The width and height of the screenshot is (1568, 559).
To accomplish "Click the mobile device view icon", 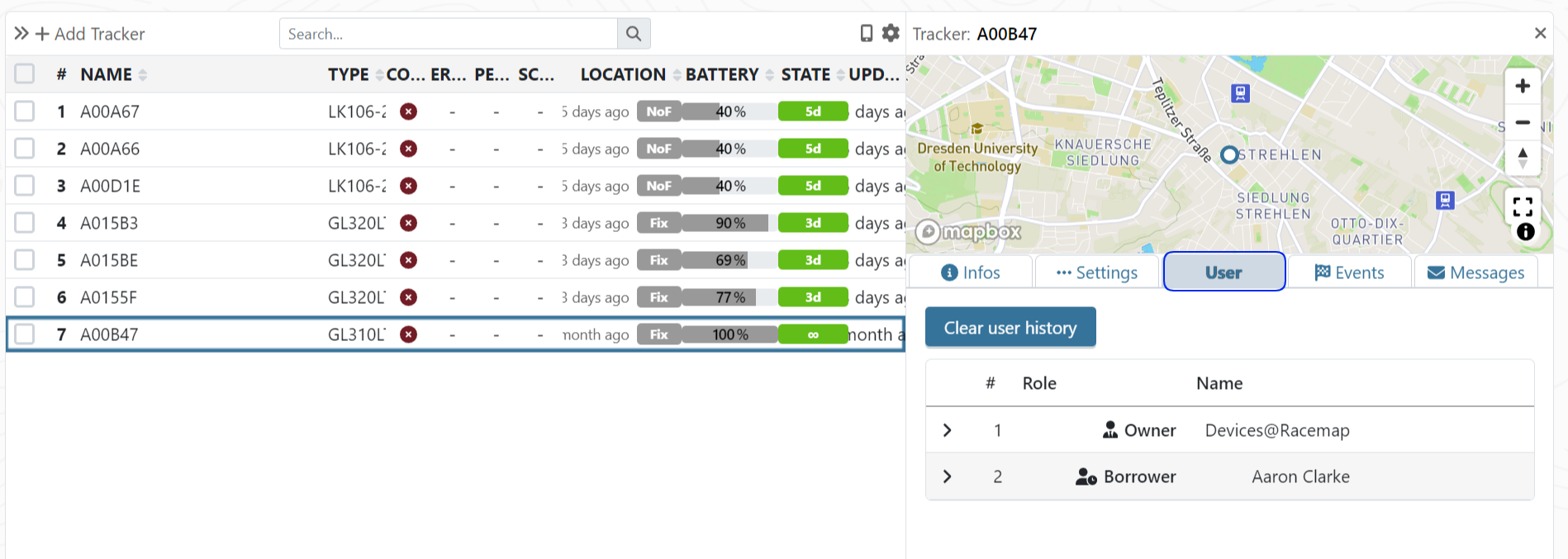I will click(866, 33).
